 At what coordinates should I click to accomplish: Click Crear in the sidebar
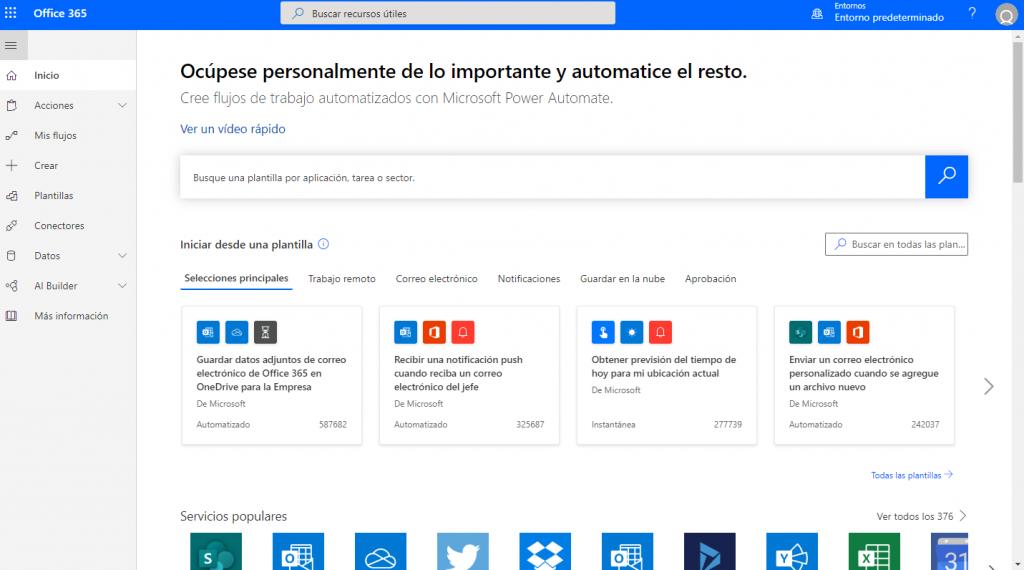tap(68, 166)
